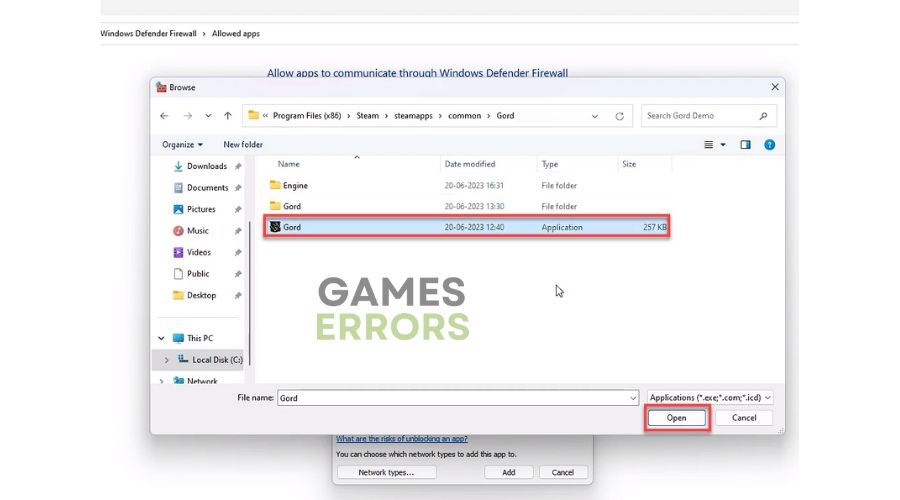Click the search magnifier icon
Image resolution: width=900 pixels, height=500 pixels.
pyautogui.click(x=763, y=116)
